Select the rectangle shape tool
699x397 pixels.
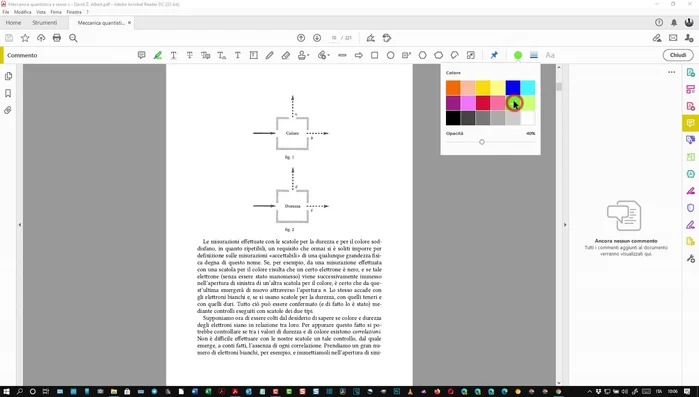[374, 55]
